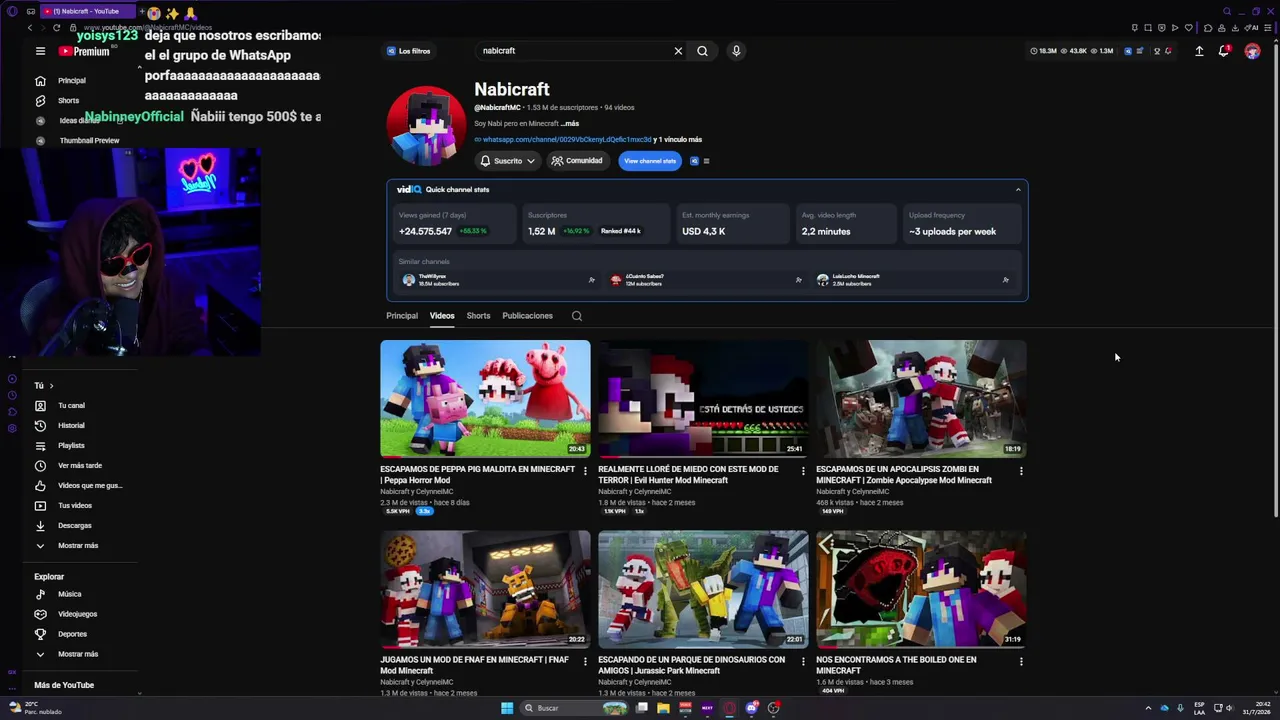Open options for Zombie Apocalypse video
This screenshot has height=720, width=1280.
point(1021,470)
